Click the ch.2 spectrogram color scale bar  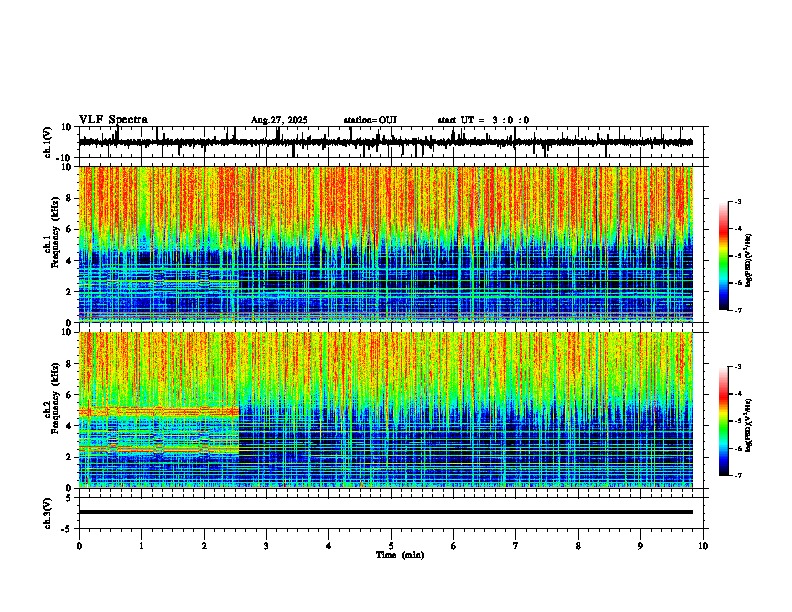(x=723, y=421)
